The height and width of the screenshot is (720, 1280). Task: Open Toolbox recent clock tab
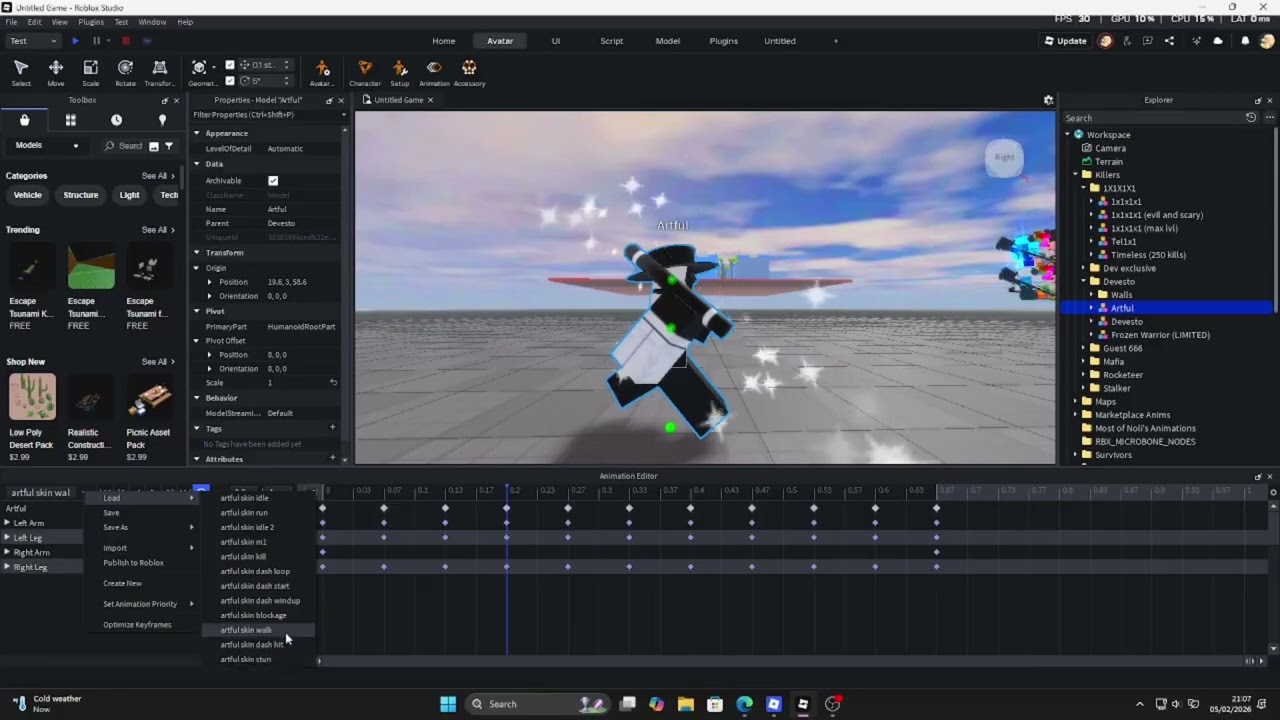116,120
